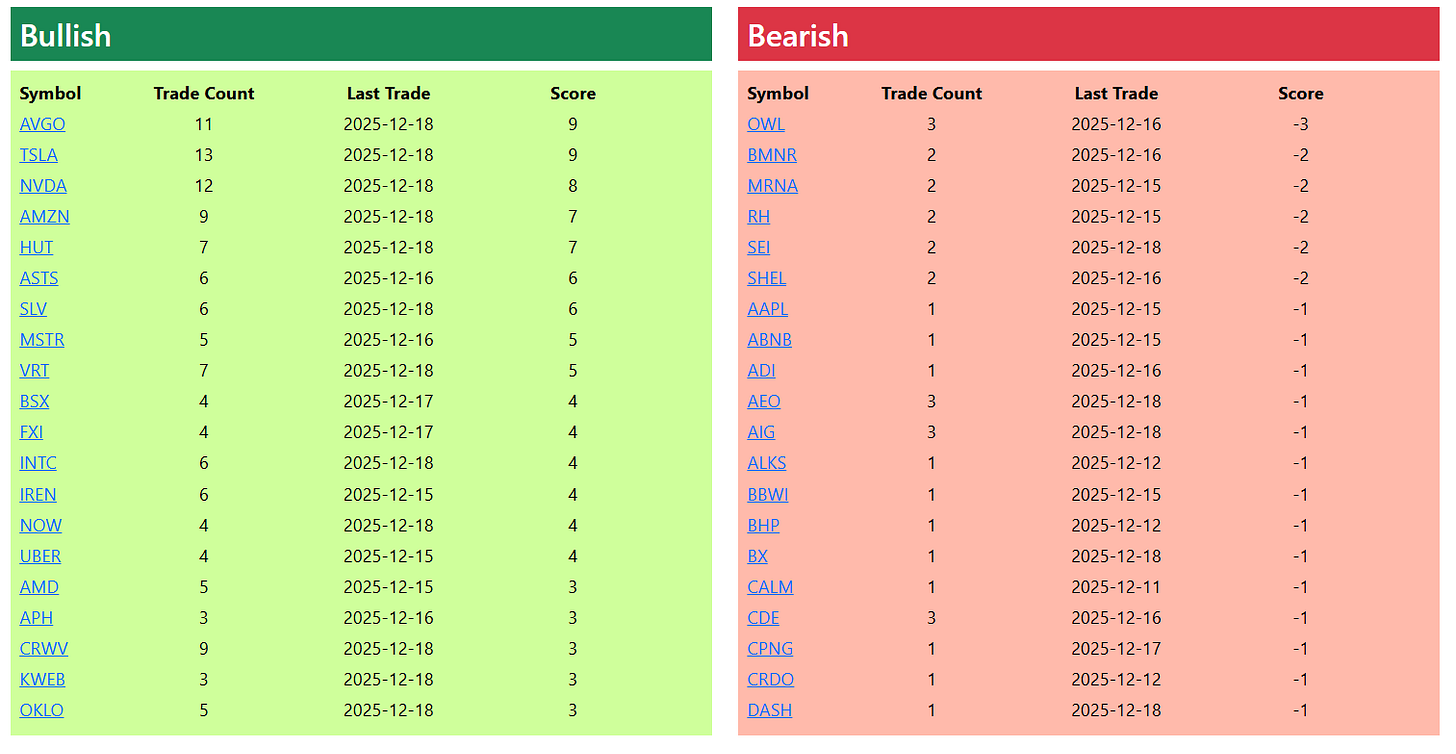This screenshot has height=754, width=1456.
Task: Click AVGO's trade count value 11
Action: click(204, 125)
